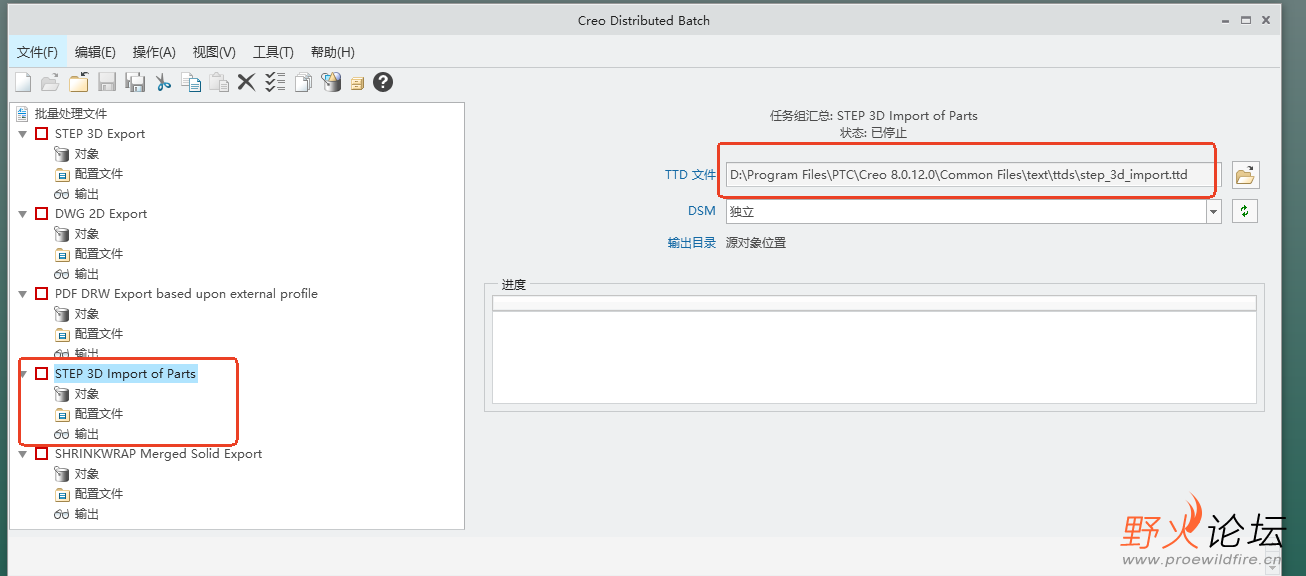Click the 输出目录 label link

(x=692, y=243)
